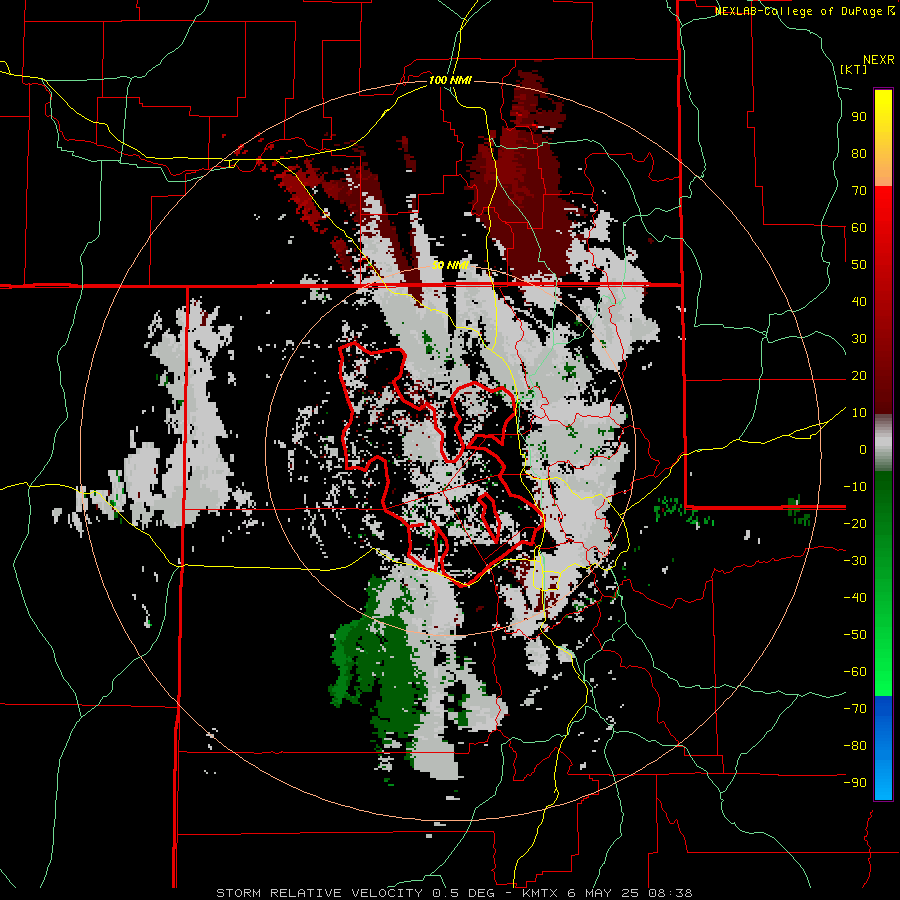Click the -80 value on the velocity scale

point(855,746)
